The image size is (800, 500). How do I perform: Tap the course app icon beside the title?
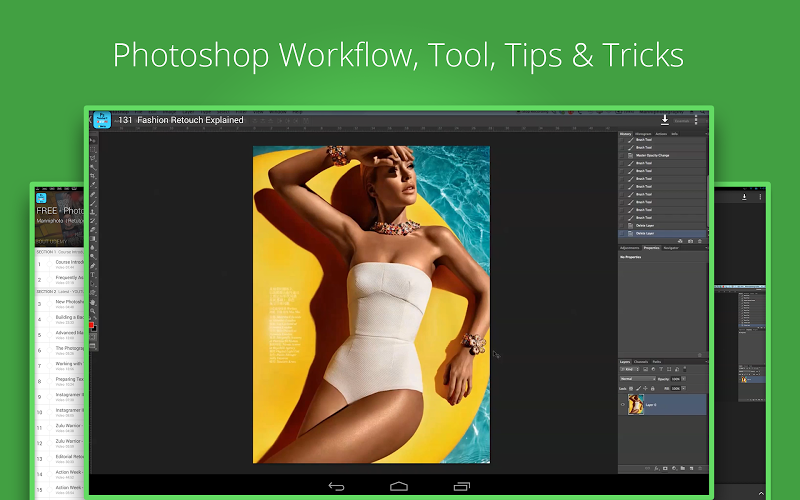tap(102, 120)
